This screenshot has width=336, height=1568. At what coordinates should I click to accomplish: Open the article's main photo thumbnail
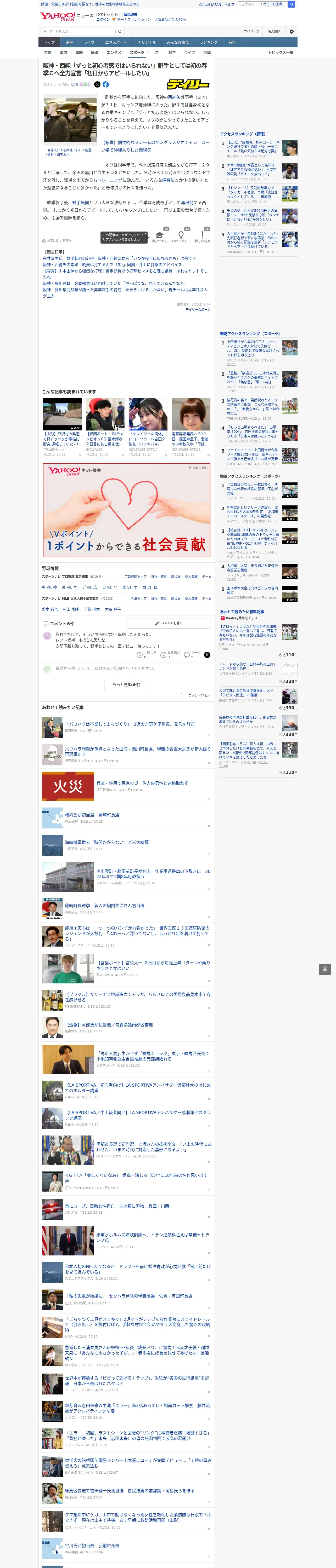[70, 120]
